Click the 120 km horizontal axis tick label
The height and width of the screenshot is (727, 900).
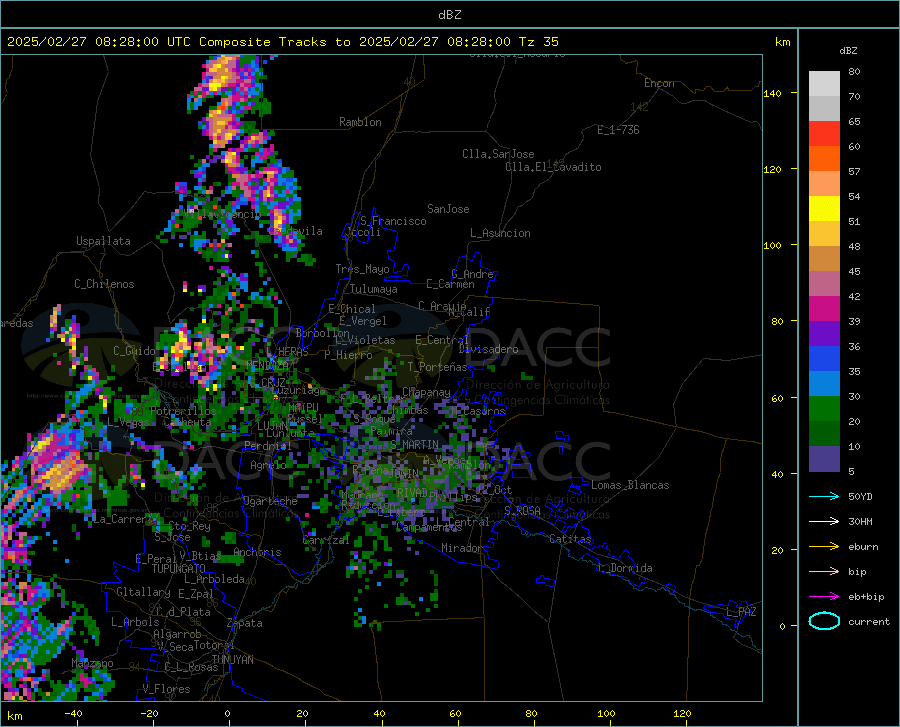coord(682,713)
